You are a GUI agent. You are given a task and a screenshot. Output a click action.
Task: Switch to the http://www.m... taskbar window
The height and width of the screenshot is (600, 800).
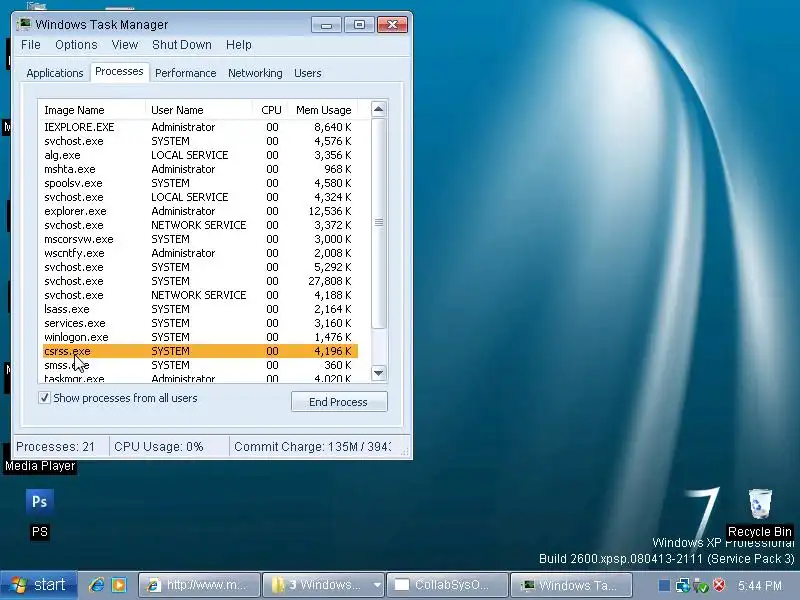pyautogui.click(x=199, y=585)
